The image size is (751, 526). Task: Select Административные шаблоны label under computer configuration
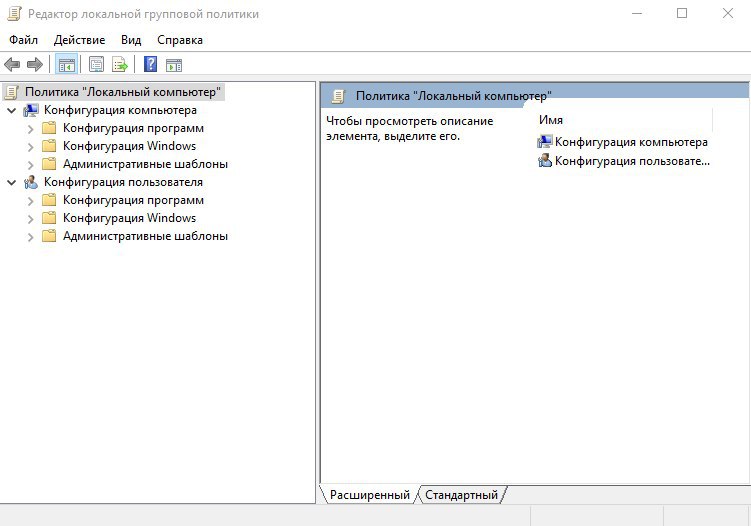tap(145, 164)
